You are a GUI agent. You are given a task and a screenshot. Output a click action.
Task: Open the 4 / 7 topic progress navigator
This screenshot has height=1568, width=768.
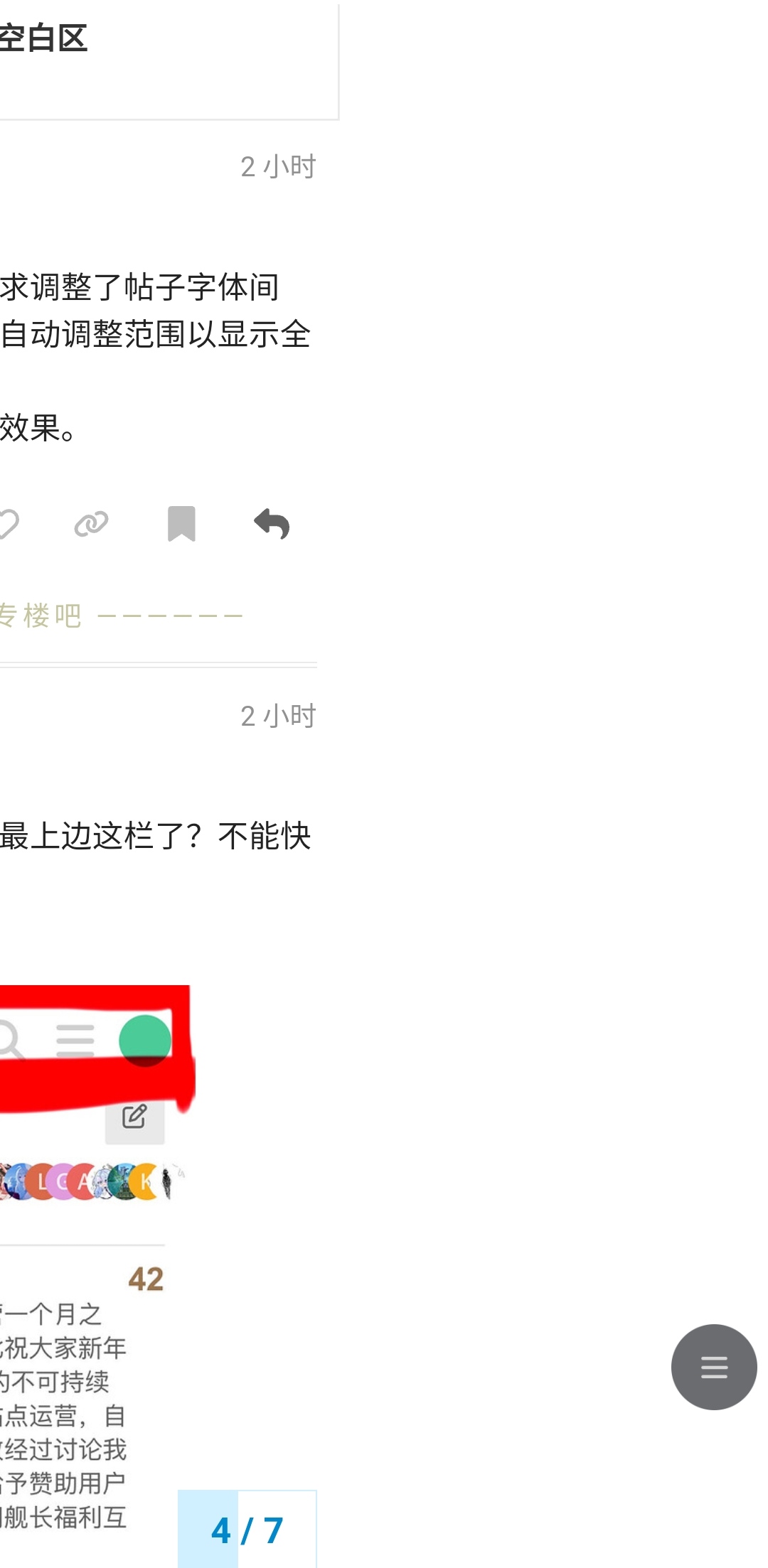247,1530
